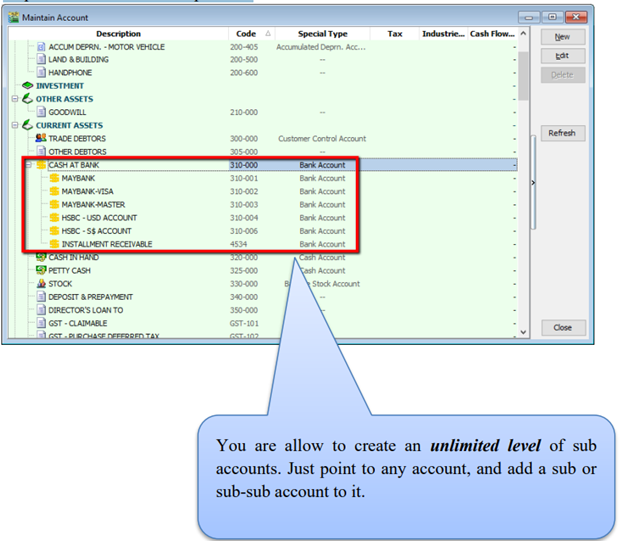
Task: Click the Refresh button
Action: [562, 133]
